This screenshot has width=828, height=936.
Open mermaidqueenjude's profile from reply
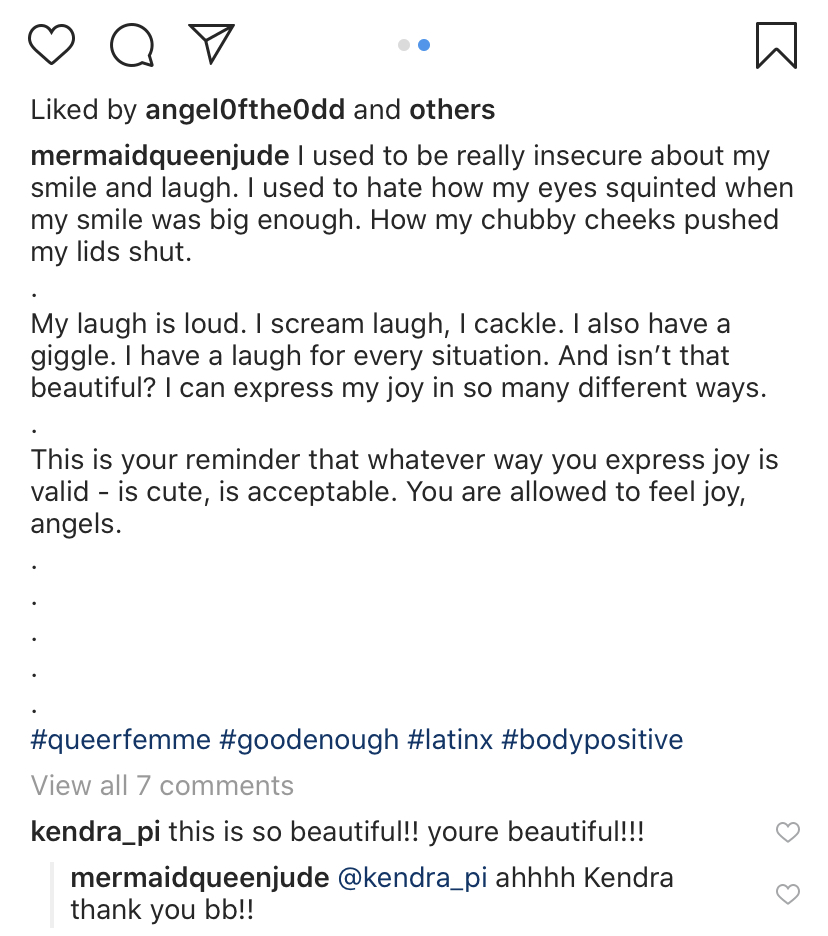(200, 878)
